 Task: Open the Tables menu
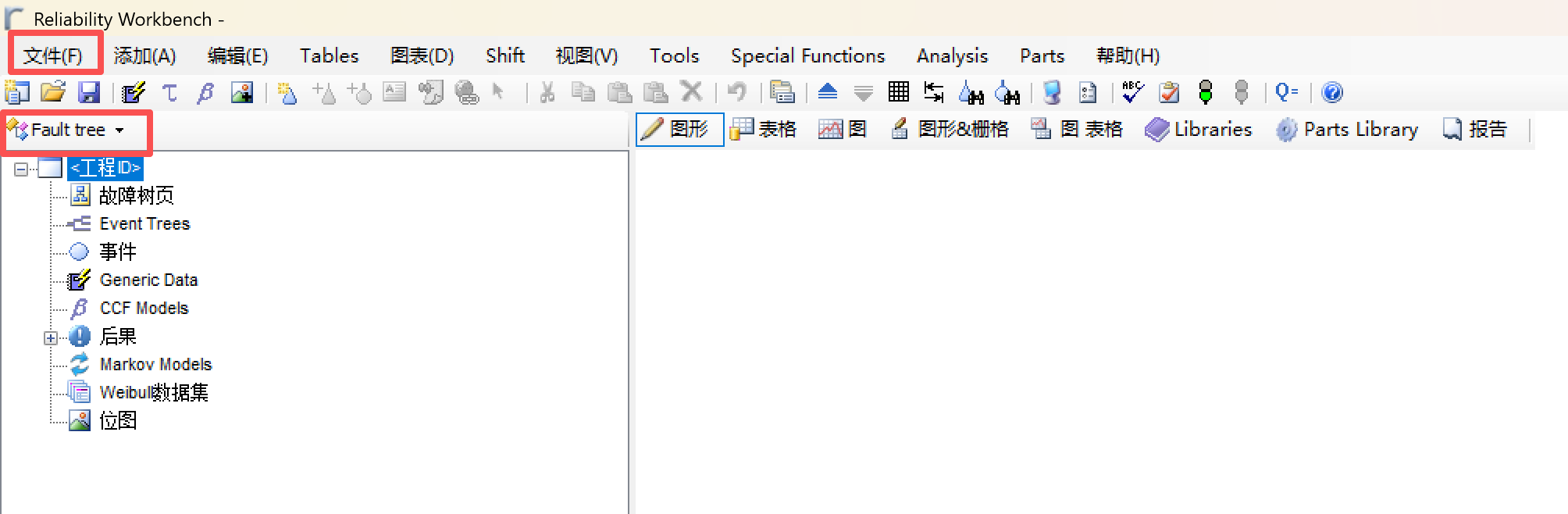click(329, 55)
